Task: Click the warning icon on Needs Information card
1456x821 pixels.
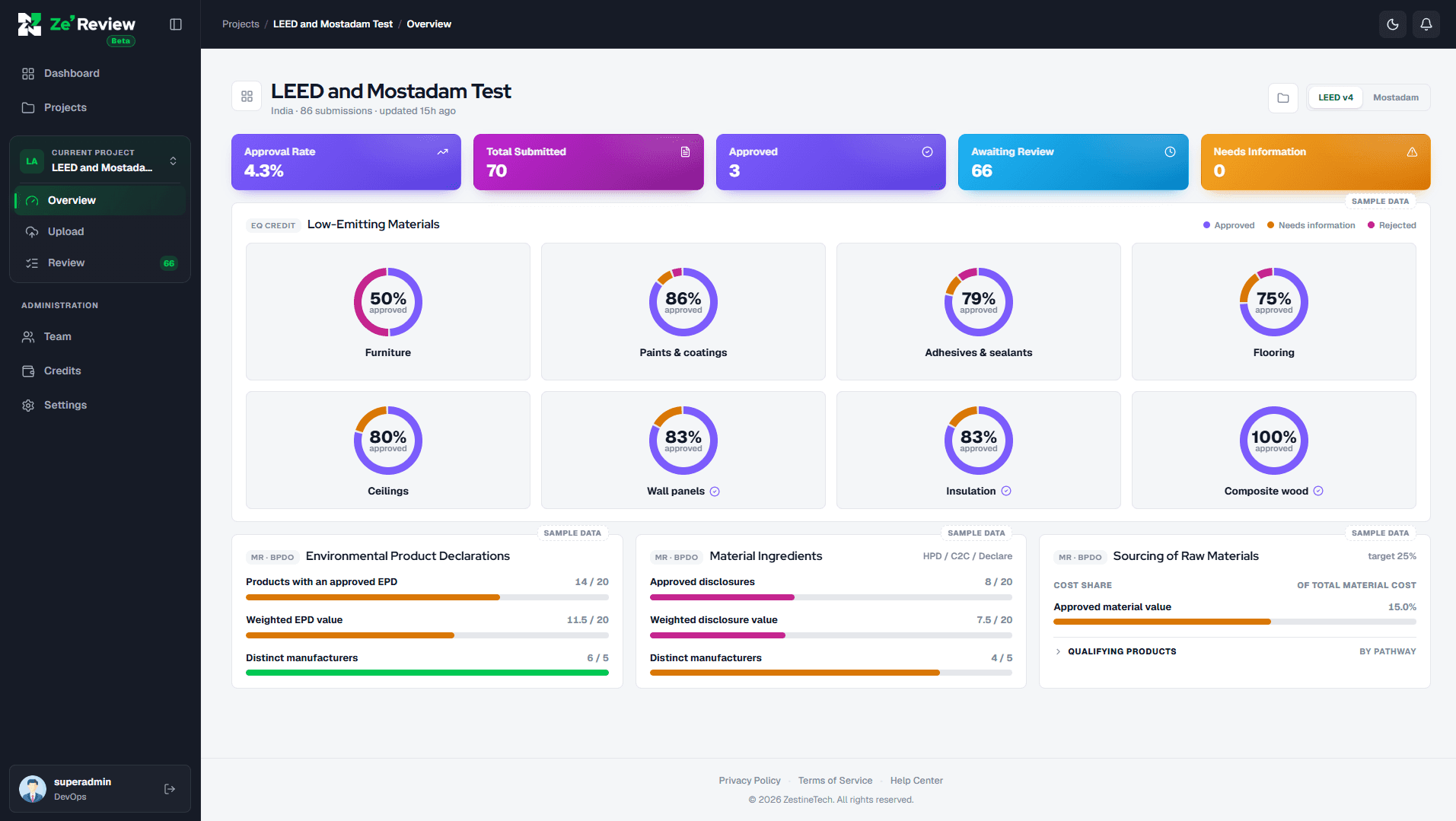Action: point(1412,151)
